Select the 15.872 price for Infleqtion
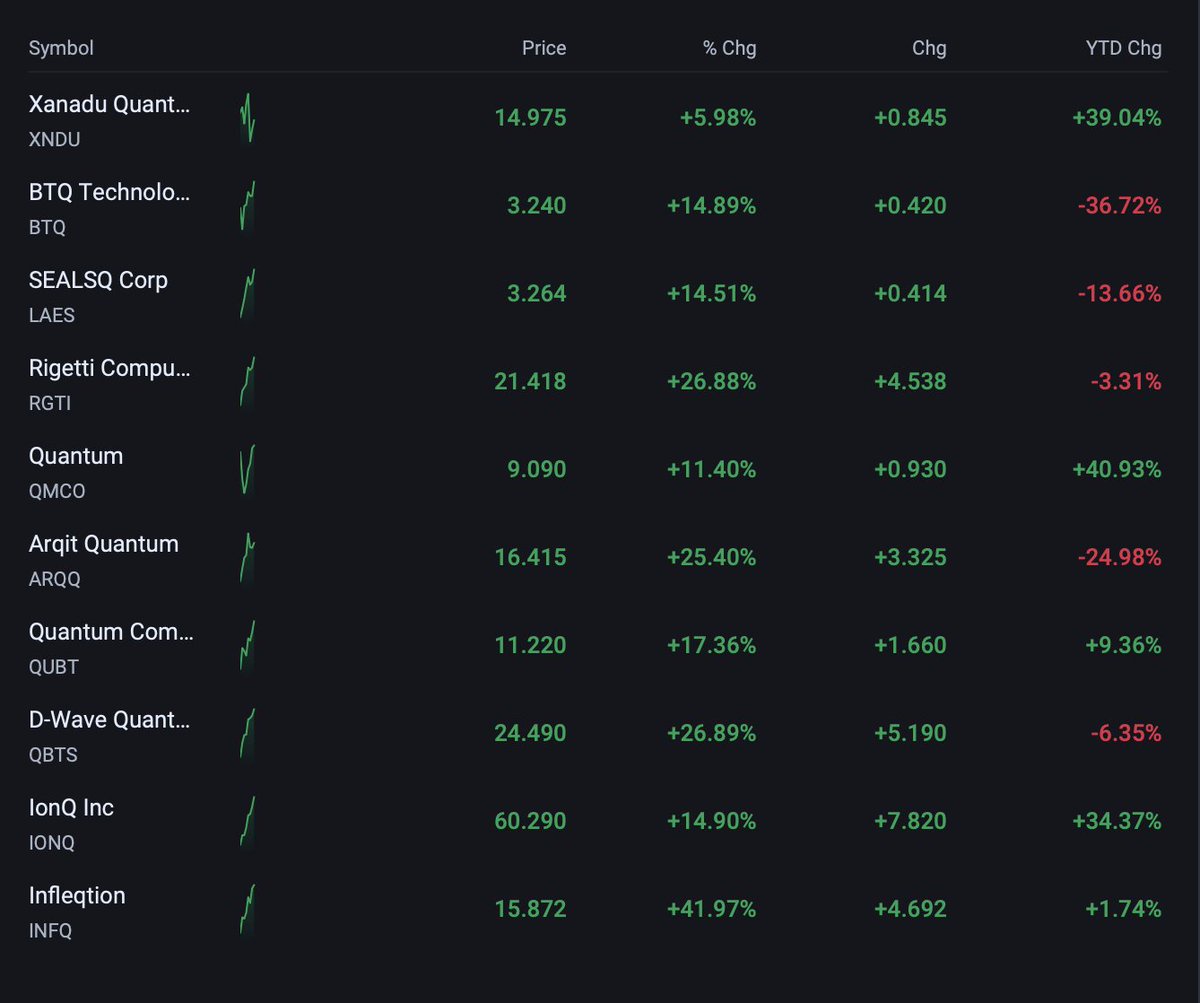This screenshot has height=1003, width=1200. 530,910
